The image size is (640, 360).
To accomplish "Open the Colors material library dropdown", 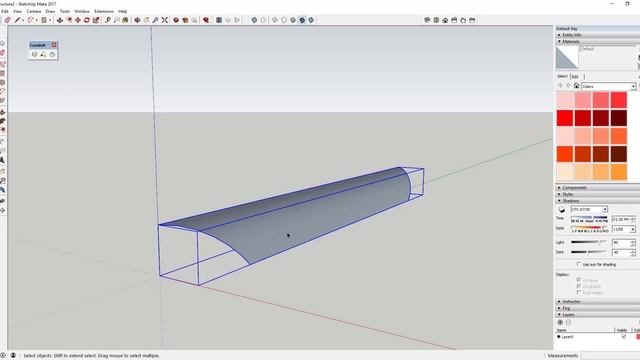I will pyautogui.click(x=609, y=86).
